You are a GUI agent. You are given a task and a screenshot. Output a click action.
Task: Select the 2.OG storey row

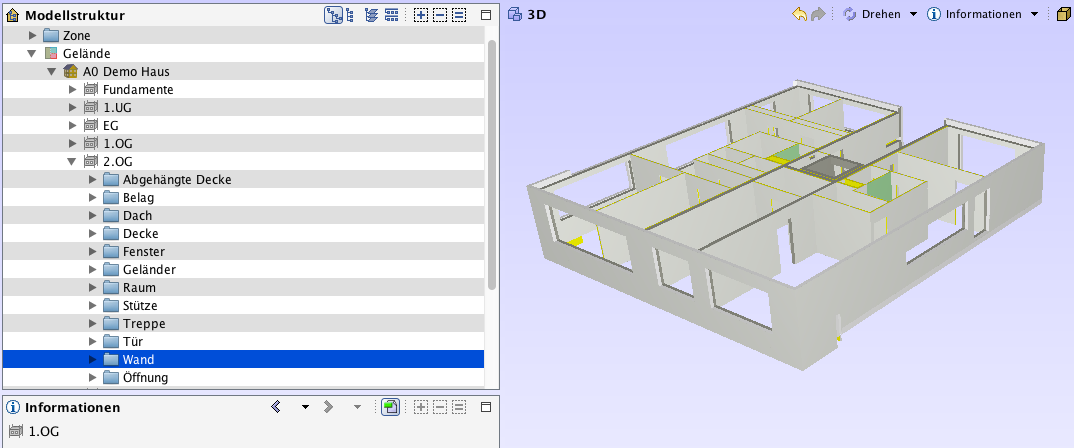tap(243, 162)
